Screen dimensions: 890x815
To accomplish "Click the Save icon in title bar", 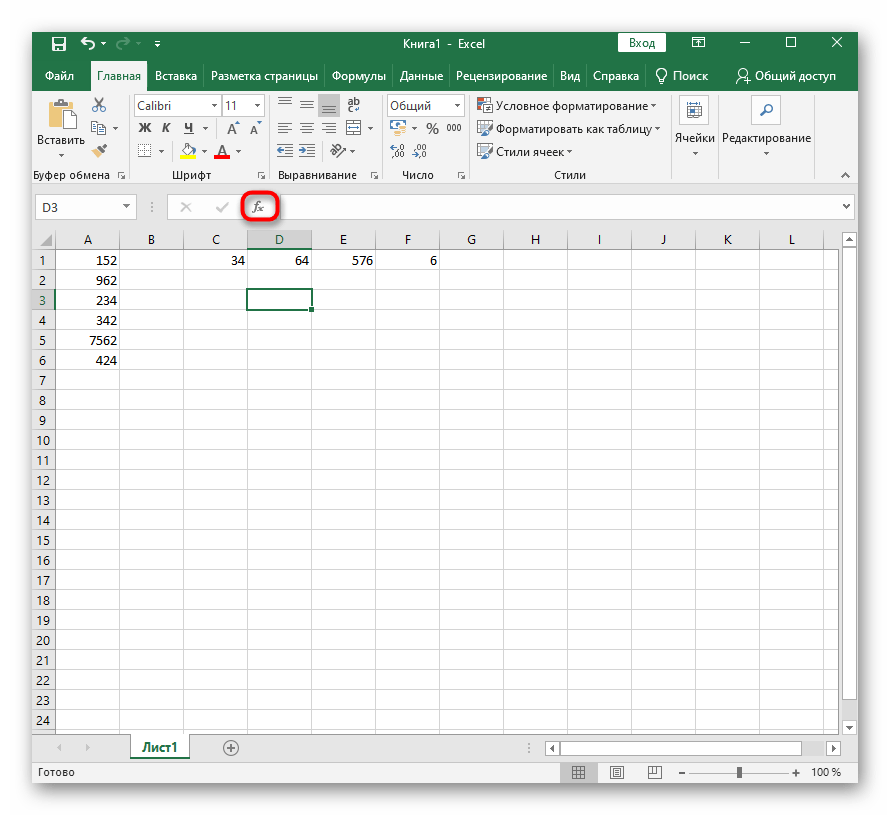I will click(x=58, y=44).
